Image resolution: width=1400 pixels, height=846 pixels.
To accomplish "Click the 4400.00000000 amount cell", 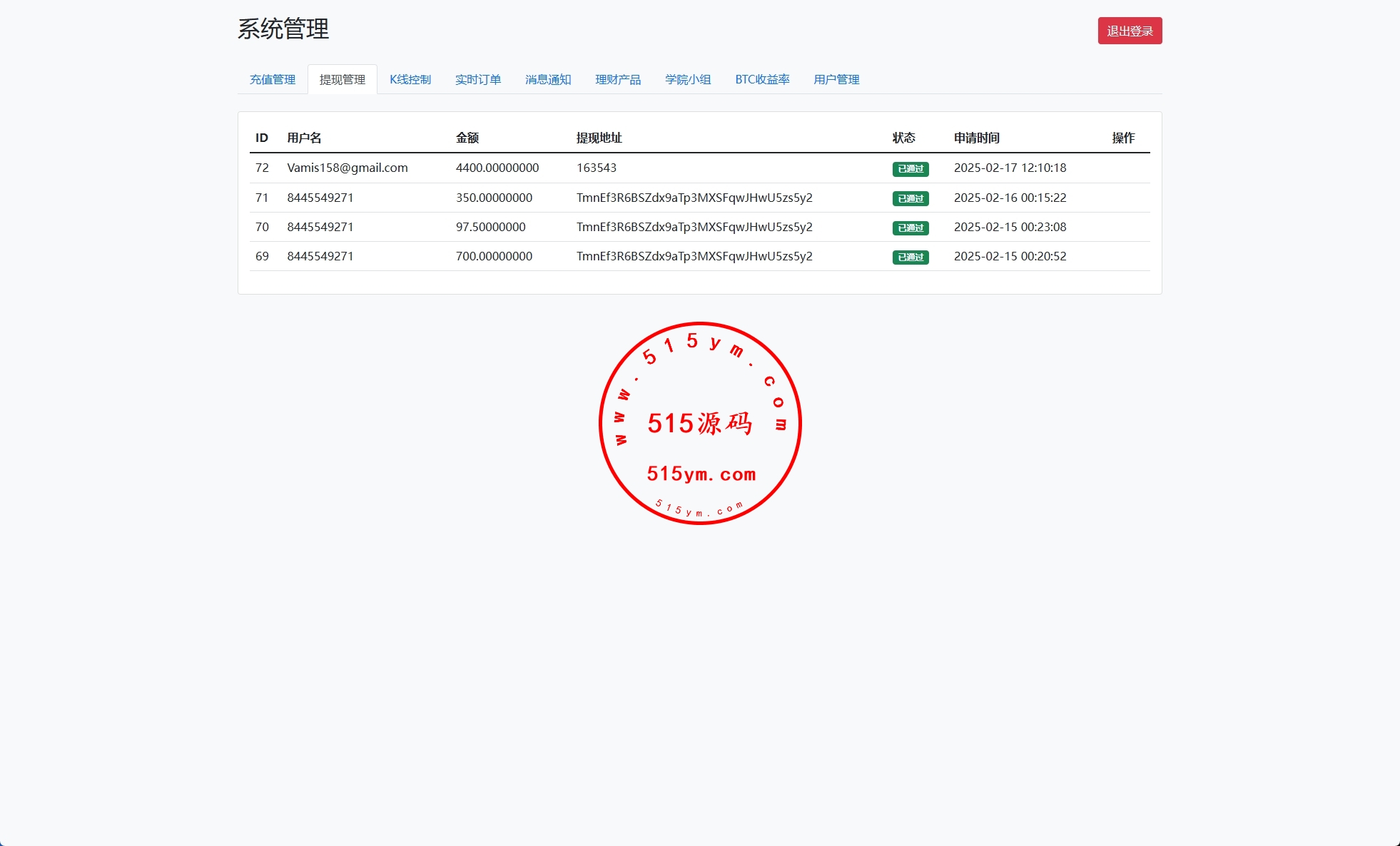I will click(497, 168).
